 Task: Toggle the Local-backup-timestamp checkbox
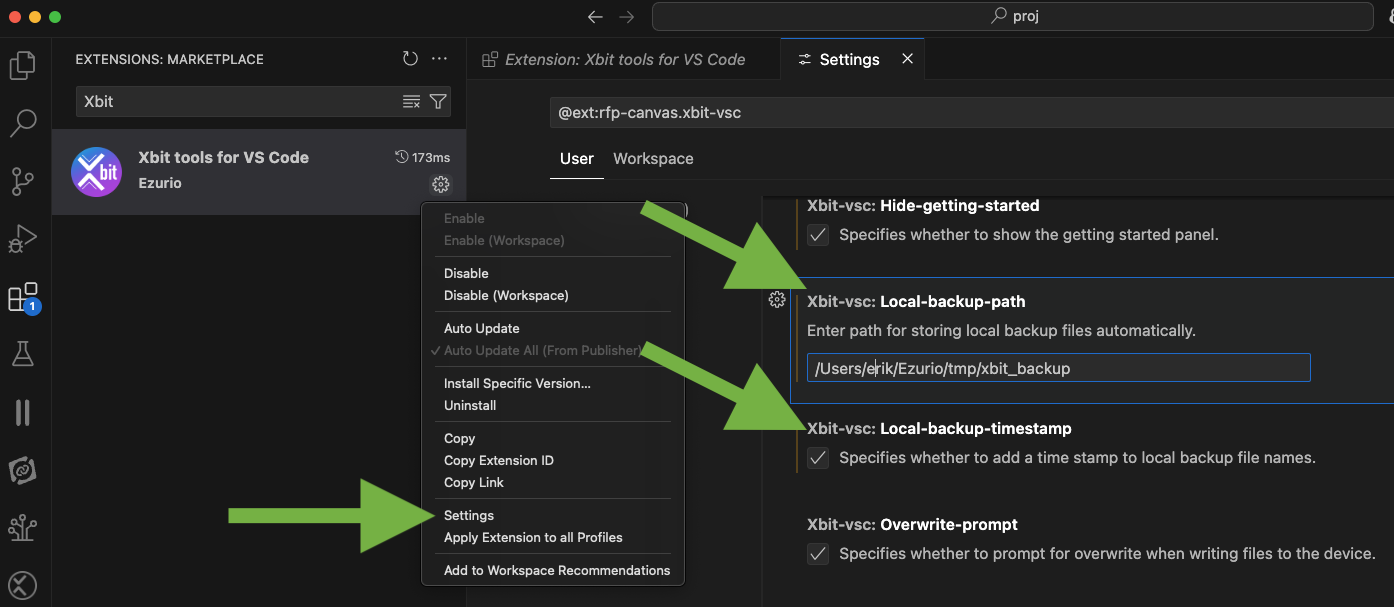(818, 458)
